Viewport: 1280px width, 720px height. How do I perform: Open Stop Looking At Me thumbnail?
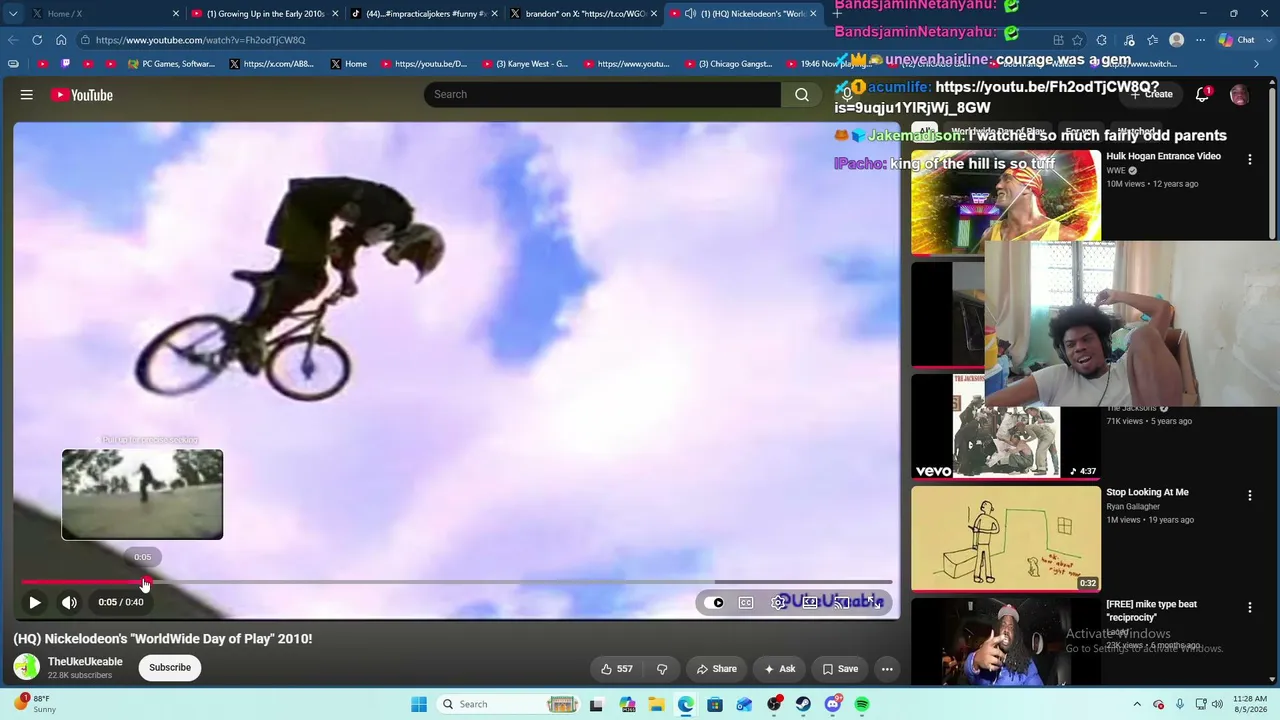[x=1006, y=538]
